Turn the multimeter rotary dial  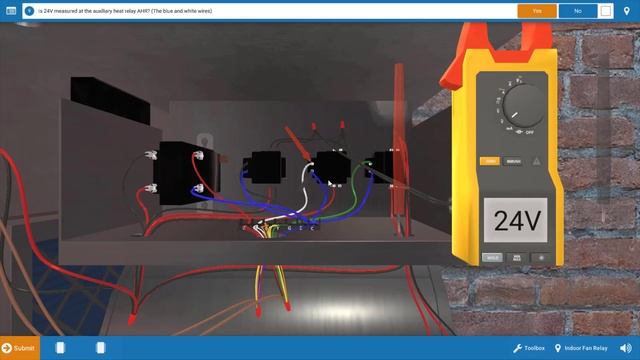[524, 106]
